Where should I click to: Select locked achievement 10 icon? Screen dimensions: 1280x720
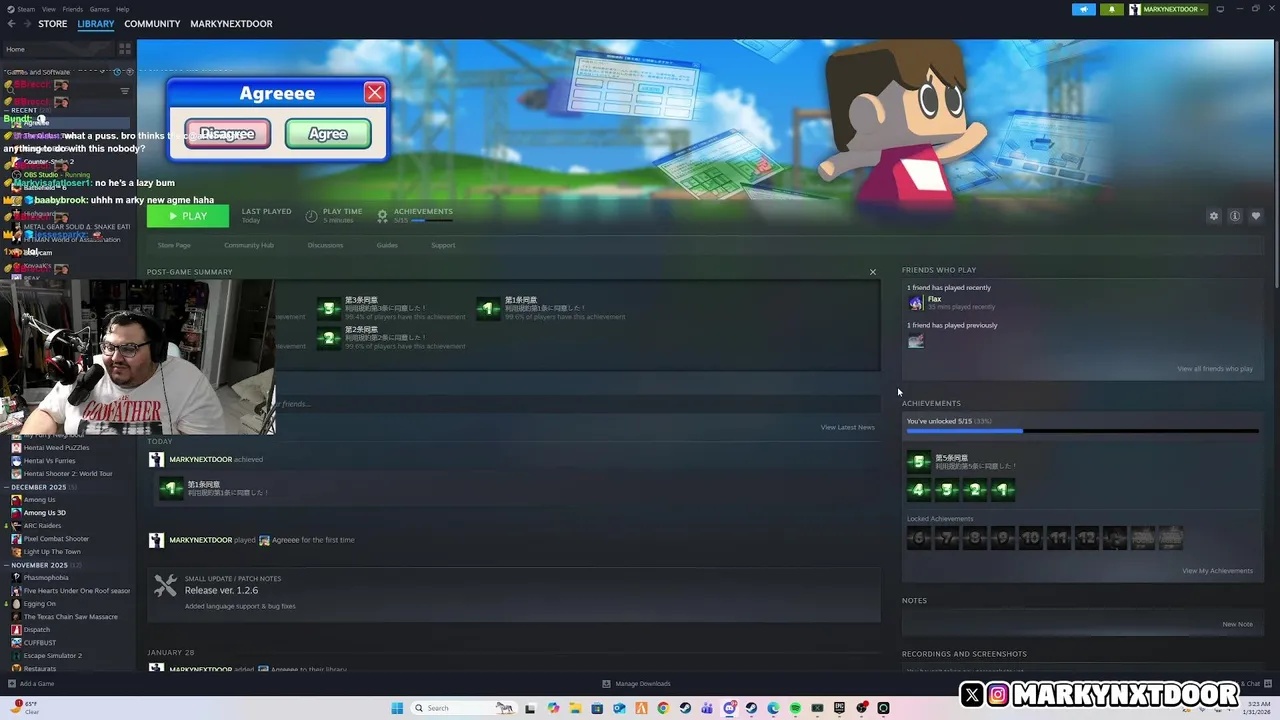tap(1031, 538)
